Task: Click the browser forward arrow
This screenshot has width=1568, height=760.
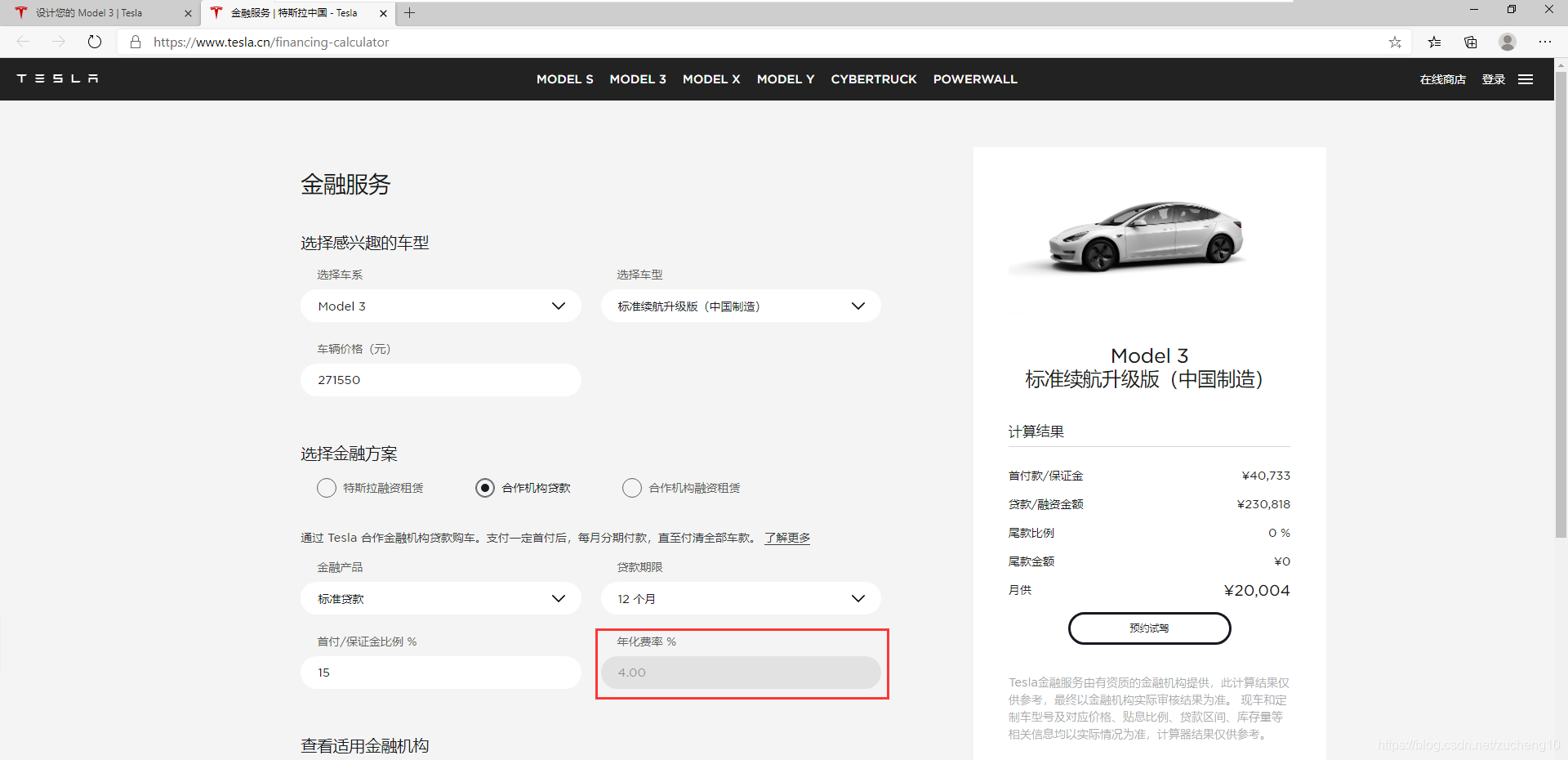Action: [59, 42]
